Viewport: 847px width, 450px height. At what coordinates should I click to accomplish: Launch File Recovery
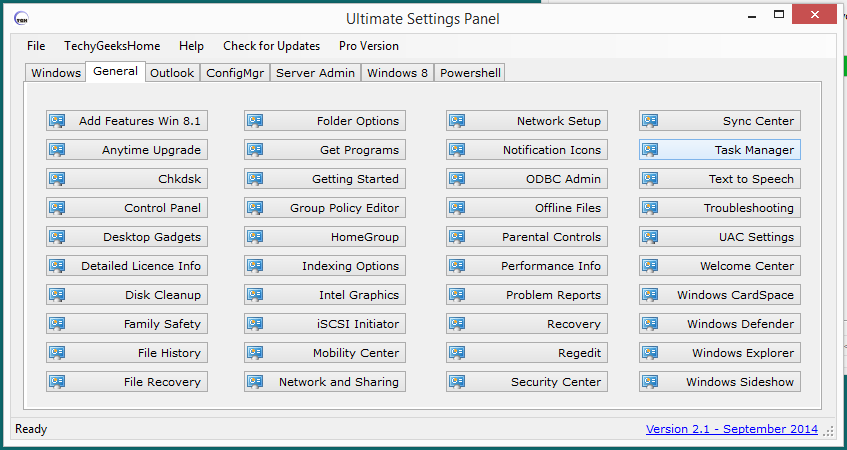pos(127,382)
